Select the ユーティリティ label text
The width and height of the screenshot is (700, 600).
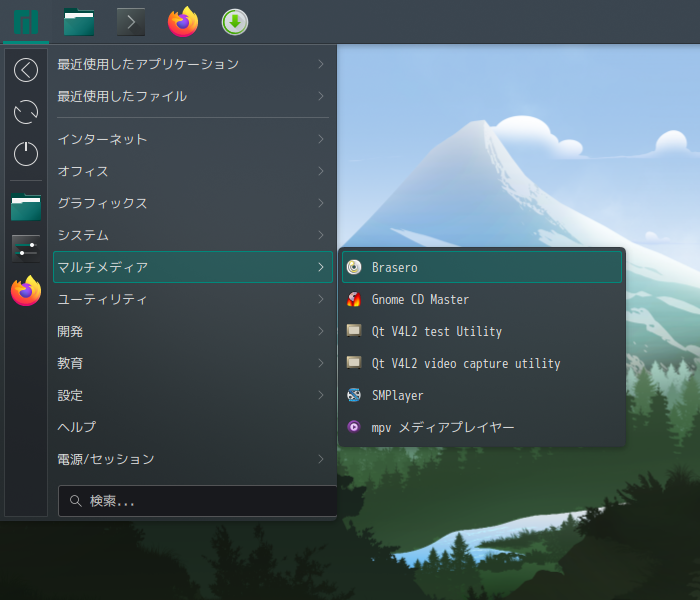point(102,299)
